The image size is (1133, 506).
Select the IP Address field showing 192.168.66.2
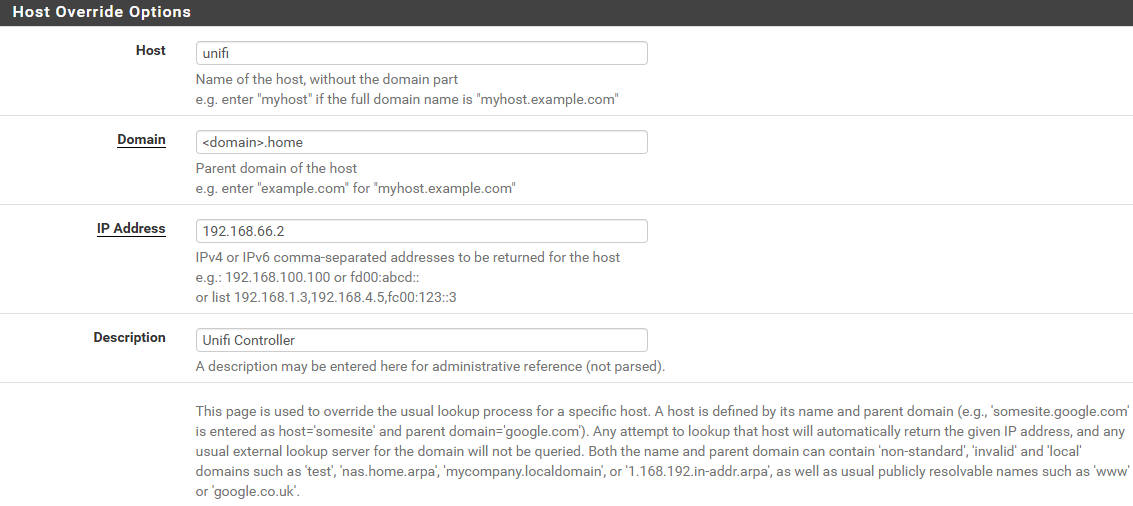coord(421,231)
